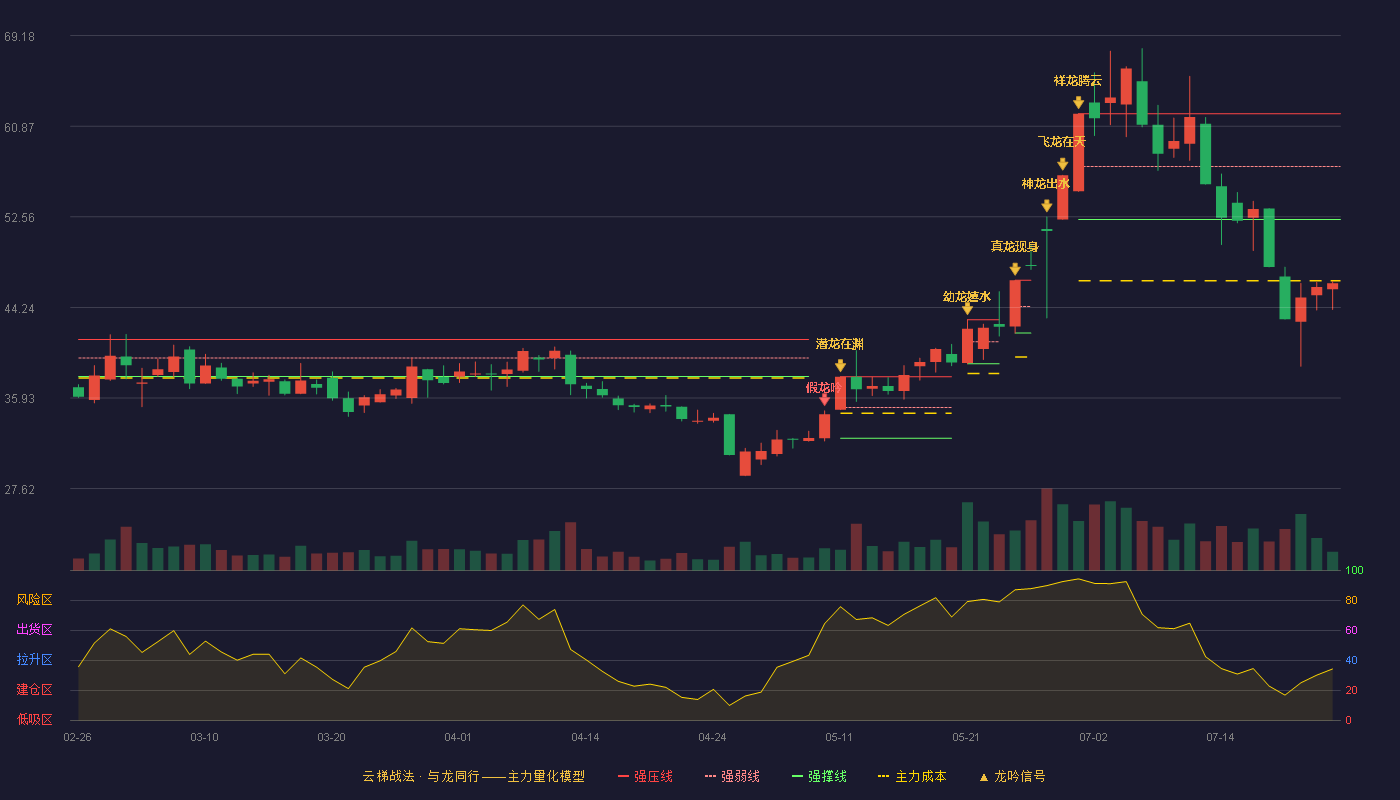The height and width of the screenshot is (800, 1400).
Task: Toggle the 强弱线 legend entry
Action: click(732, 776)
